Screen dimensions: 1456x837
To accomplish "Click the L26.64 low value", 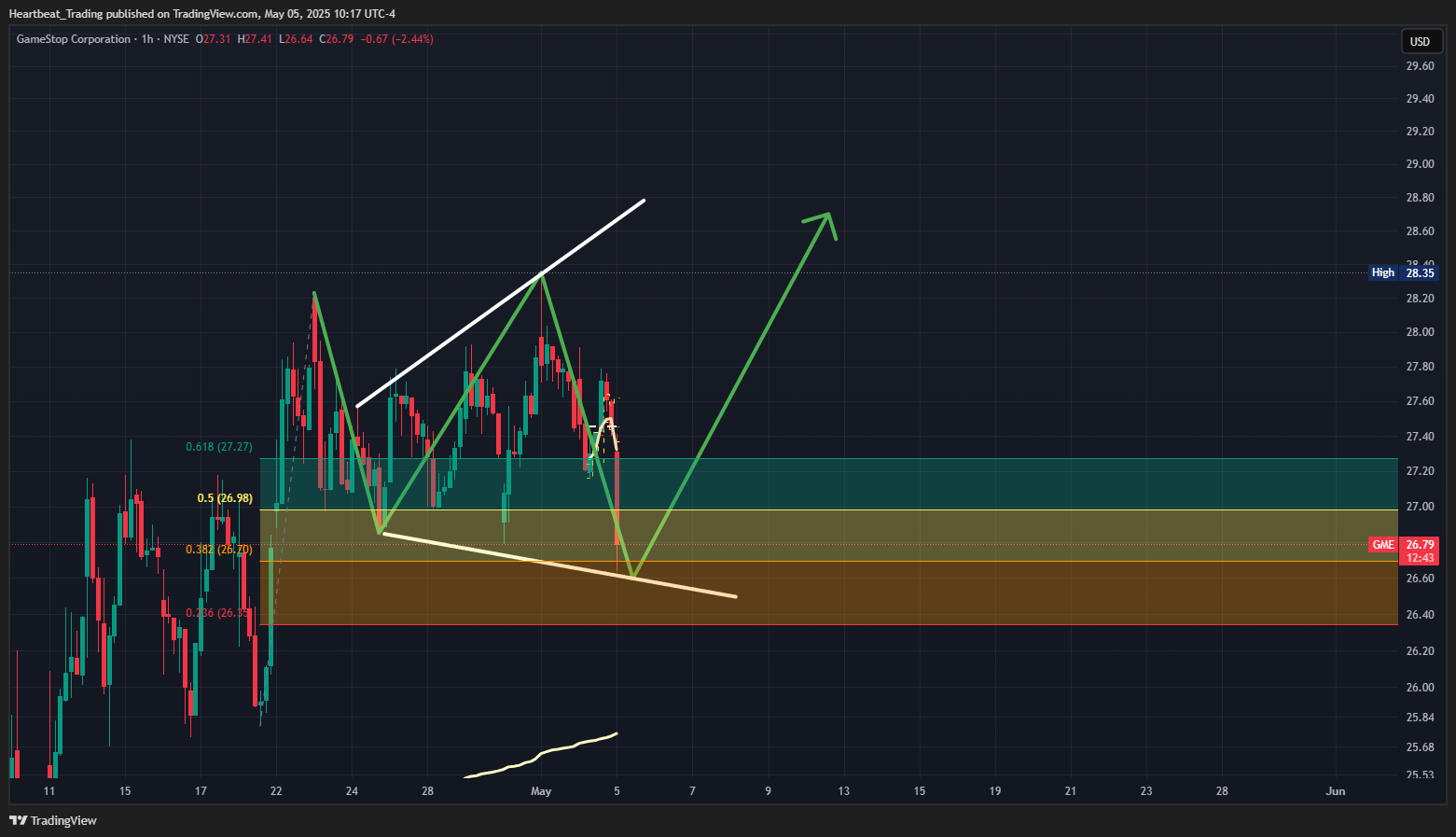I will (x=296, y=39).
